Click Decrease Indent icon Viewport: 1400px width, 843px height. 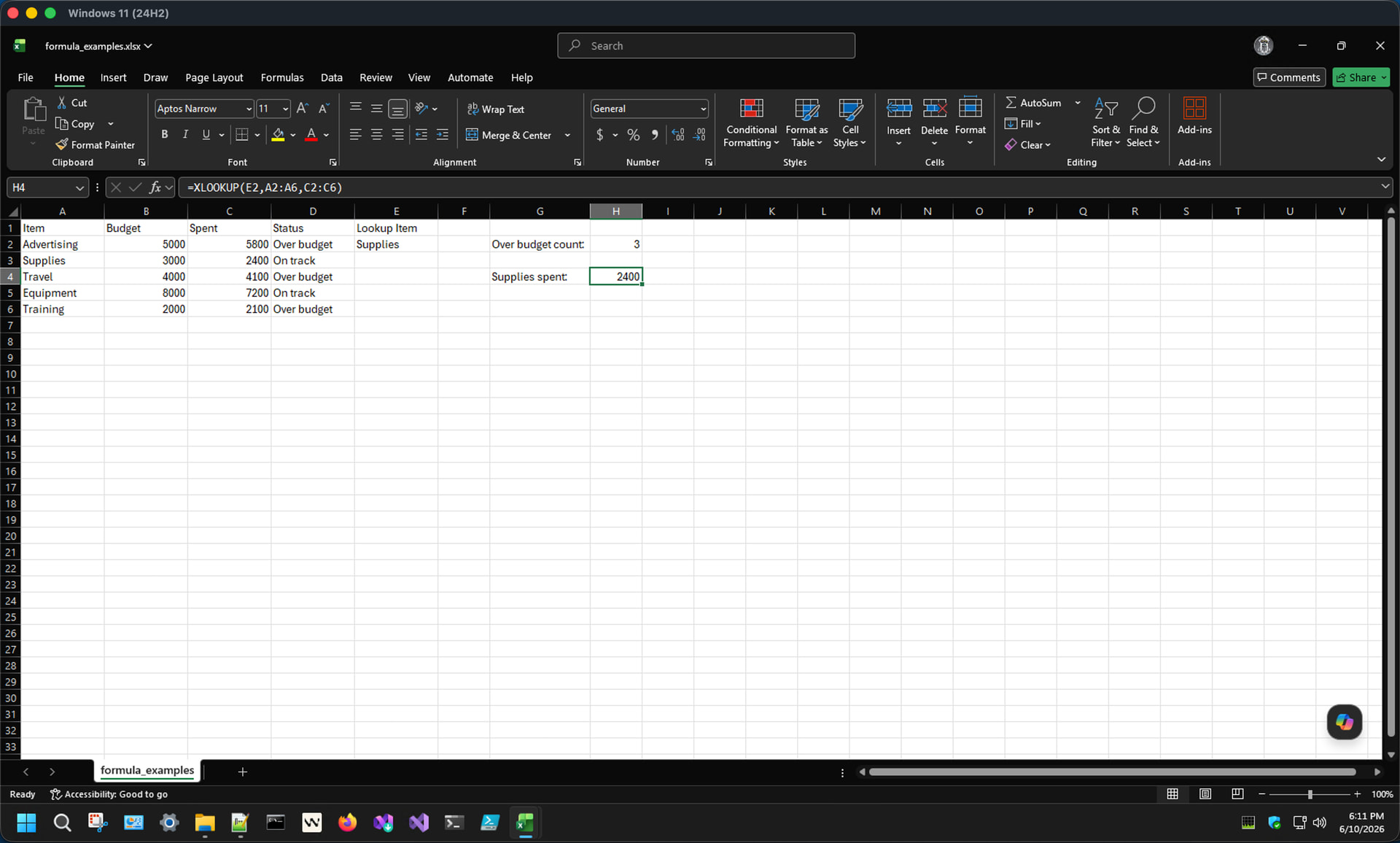(x=421, y=135)
